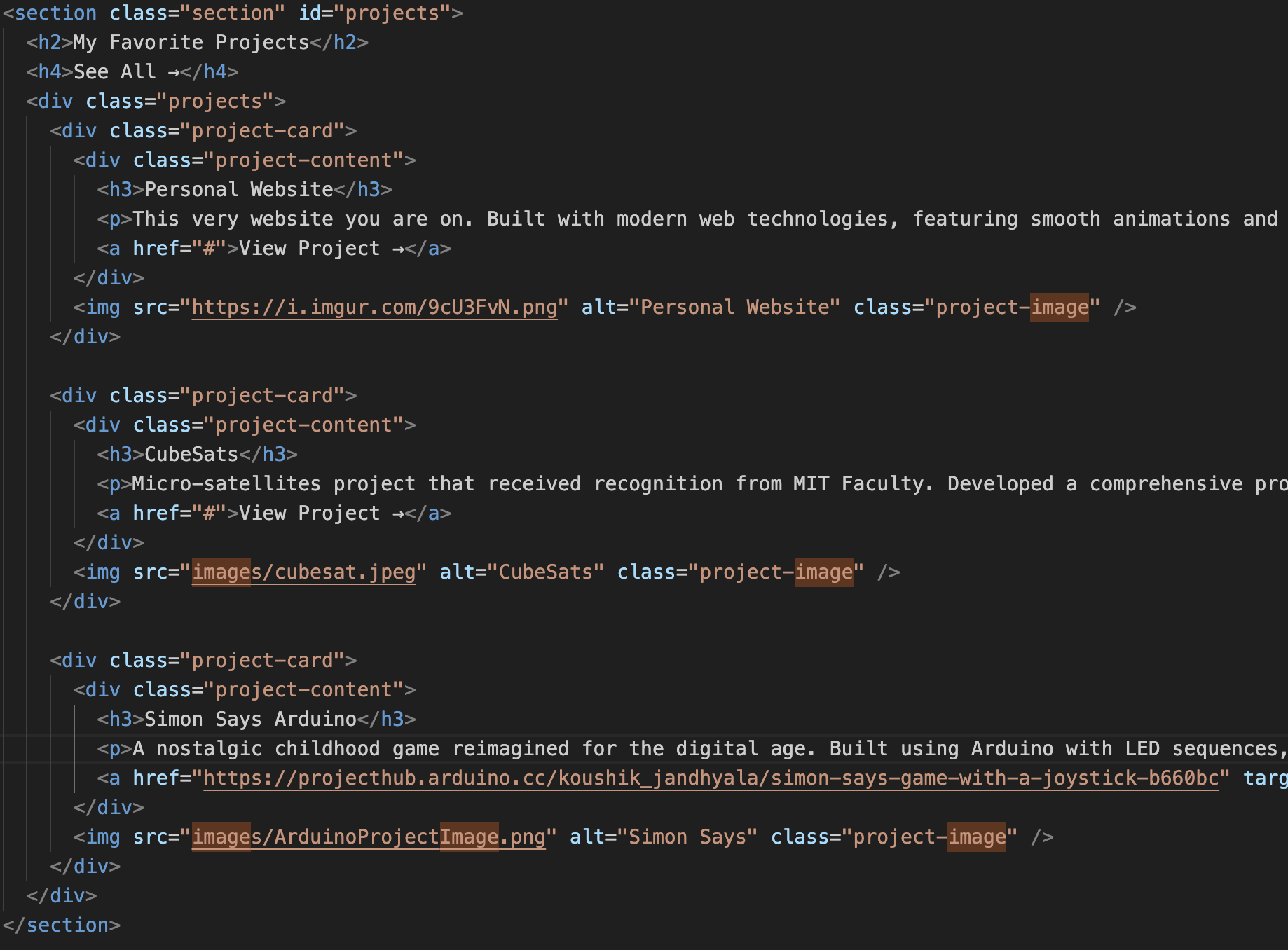Open the images/cubesat.jpeg source path
1288x950 pixels.
[x=303, y=572]
